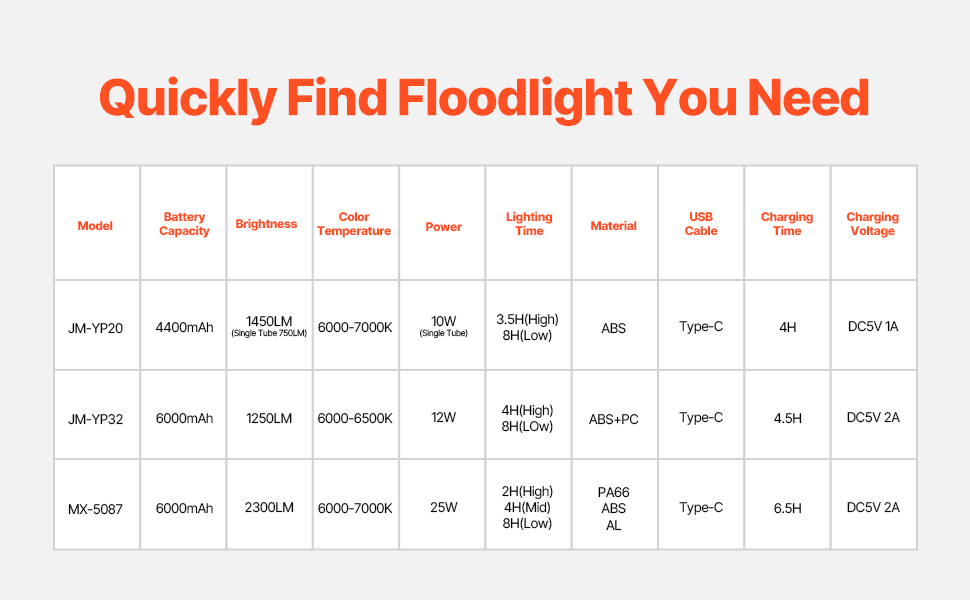The height and width of the screenshot is (600, 970).
Task: Select the 25W power cell
Action: tap(443, 508)
